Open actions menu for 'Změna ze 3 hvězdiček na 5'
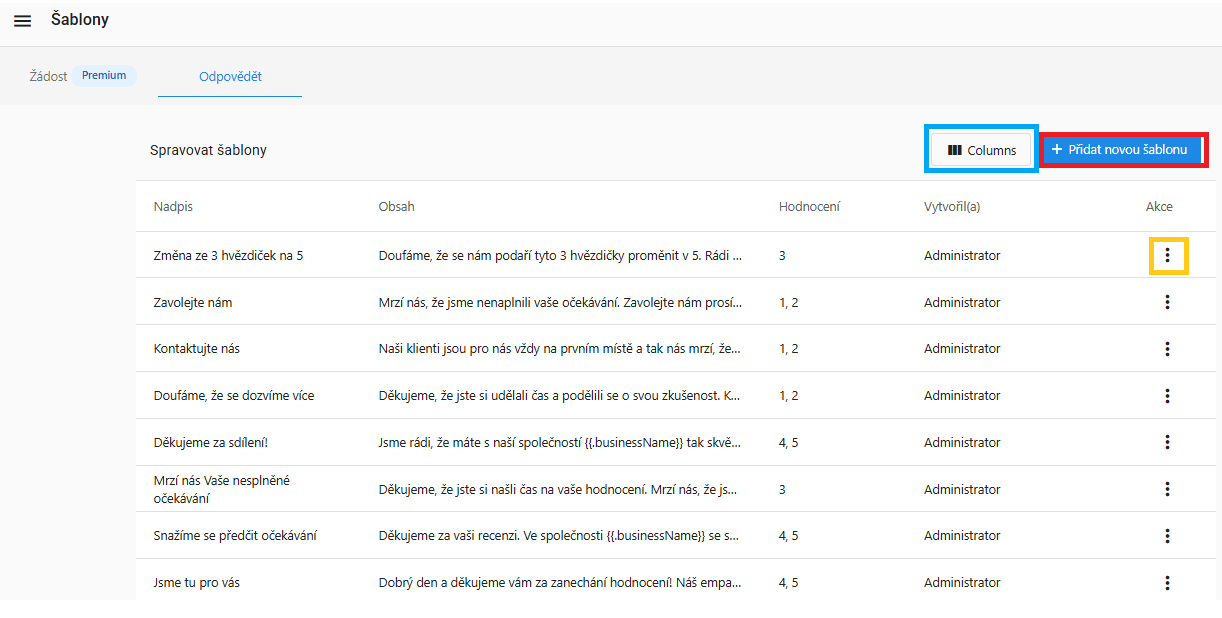This screenshot has height=618, width=1222. 1167,256
